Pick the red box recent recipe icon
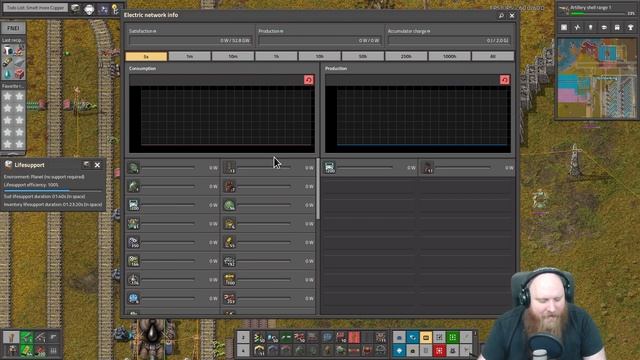The image size is (640, 360). coord(19,74)
